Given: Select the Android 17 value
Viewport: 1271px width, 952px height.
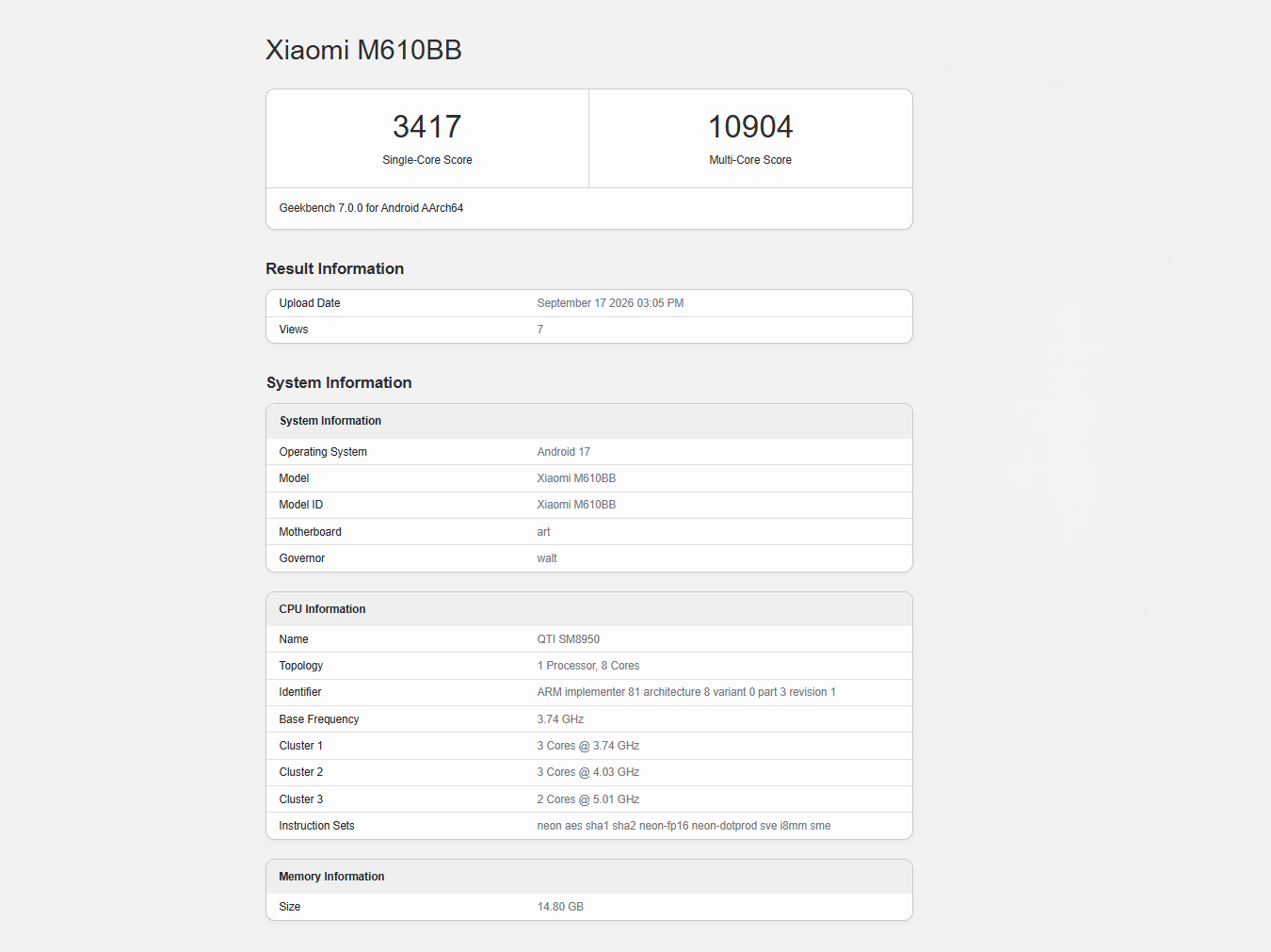Looking at the screenshot, I should pos(564,452).
